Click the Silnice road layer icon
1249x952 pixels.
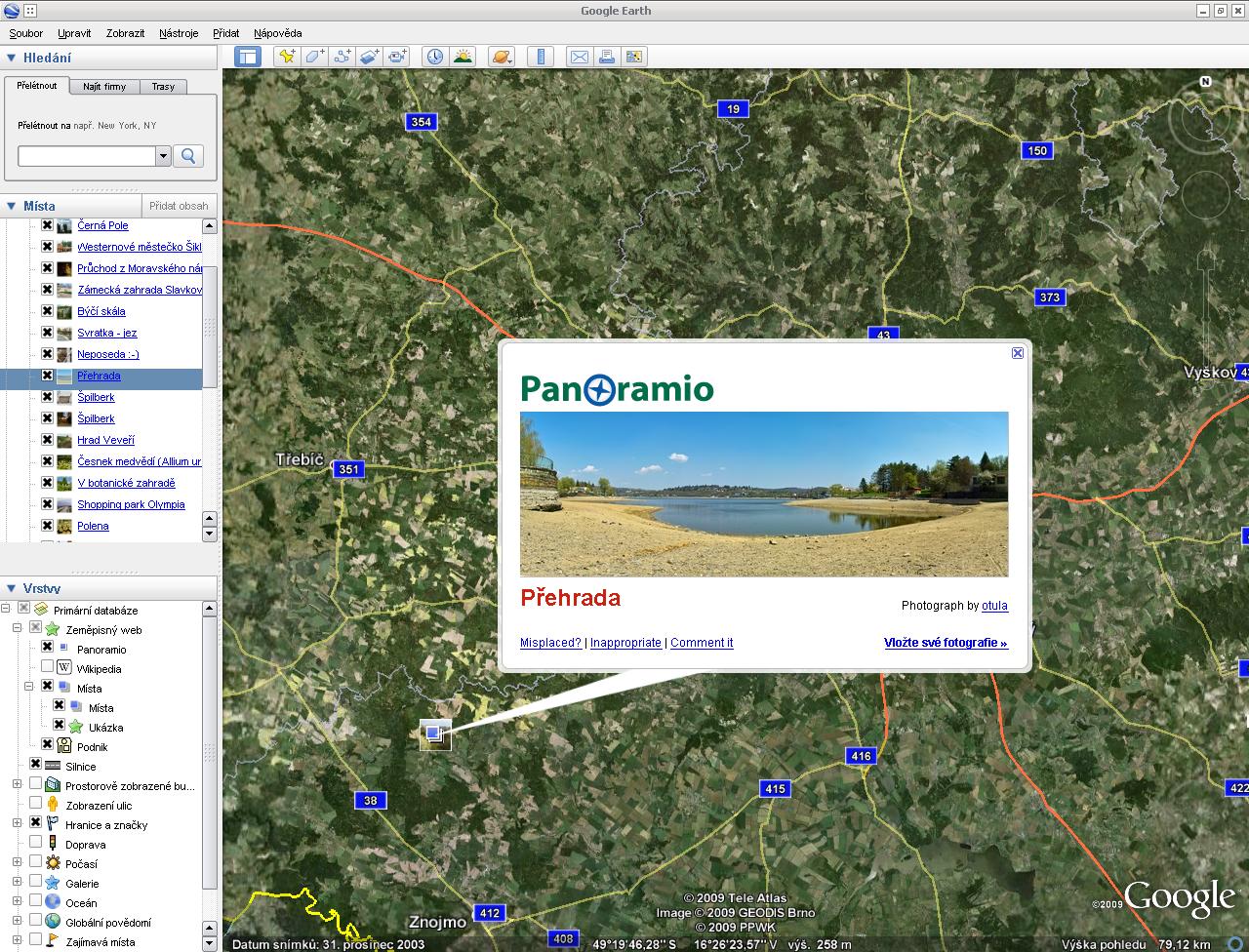[x=53, y=766]
